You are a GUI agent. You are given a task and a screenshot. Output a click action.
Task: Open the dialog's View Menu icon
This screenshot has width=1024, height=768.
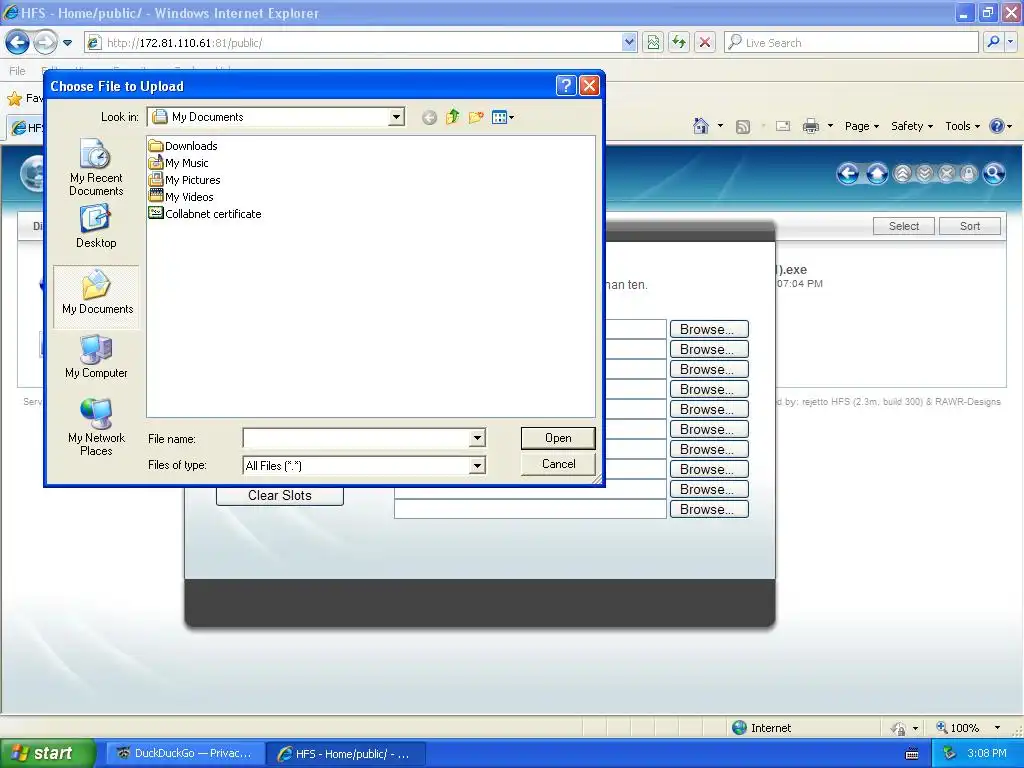coord(503,117)
